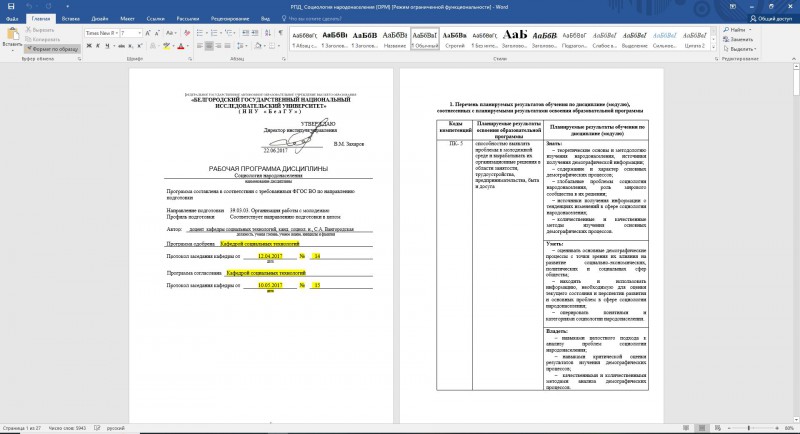Image resolution: width=800 pixels, height=434 pixels.
Task: Click tell-me search box
Action: (311, 19)
